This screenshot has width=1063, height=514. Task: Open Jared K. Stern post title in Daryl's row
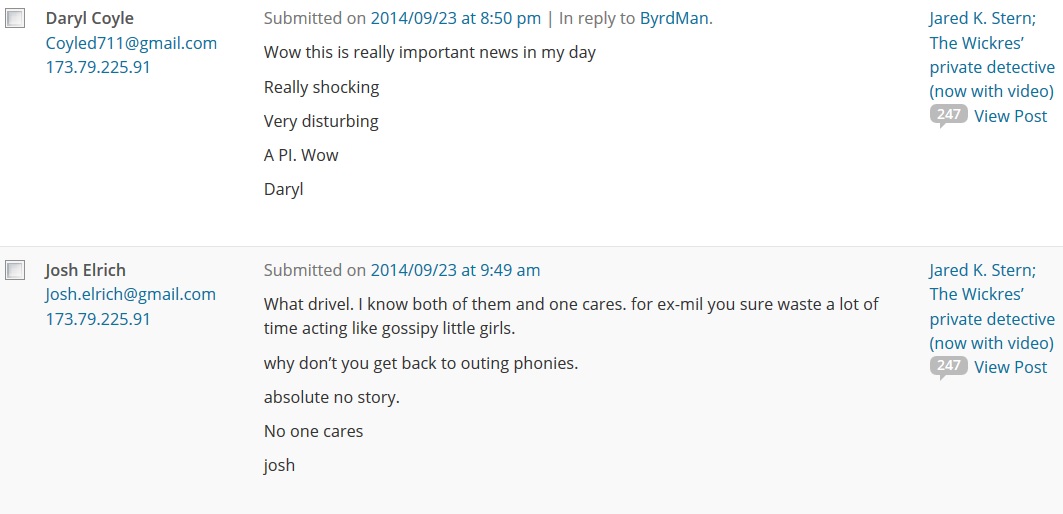click(991, 55)
